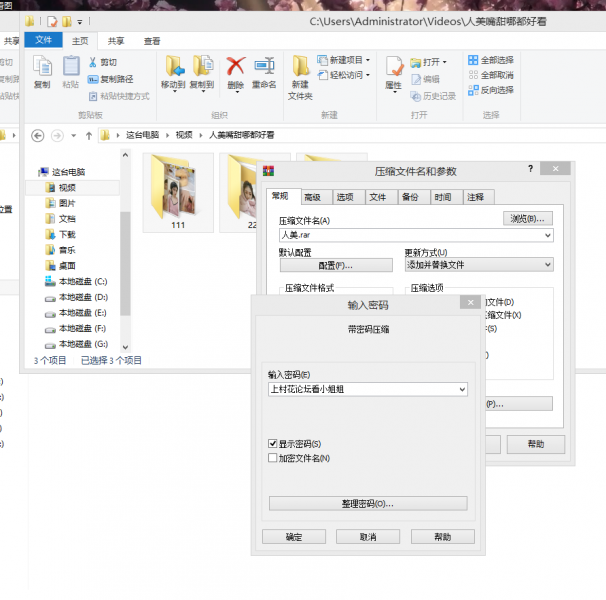This screenshot has height=600, width=606.
Task: Expand the Update mode (更新方式) dropdown
Action: [x=547, y=265]
